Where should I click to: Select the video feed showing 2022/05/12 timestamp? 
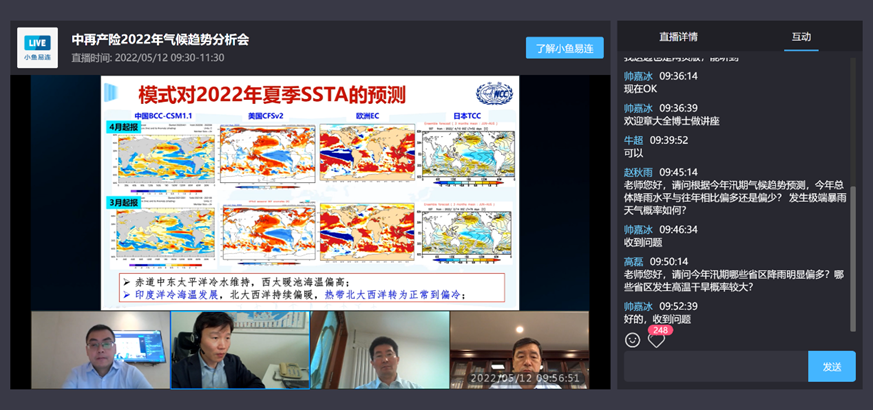519,350
